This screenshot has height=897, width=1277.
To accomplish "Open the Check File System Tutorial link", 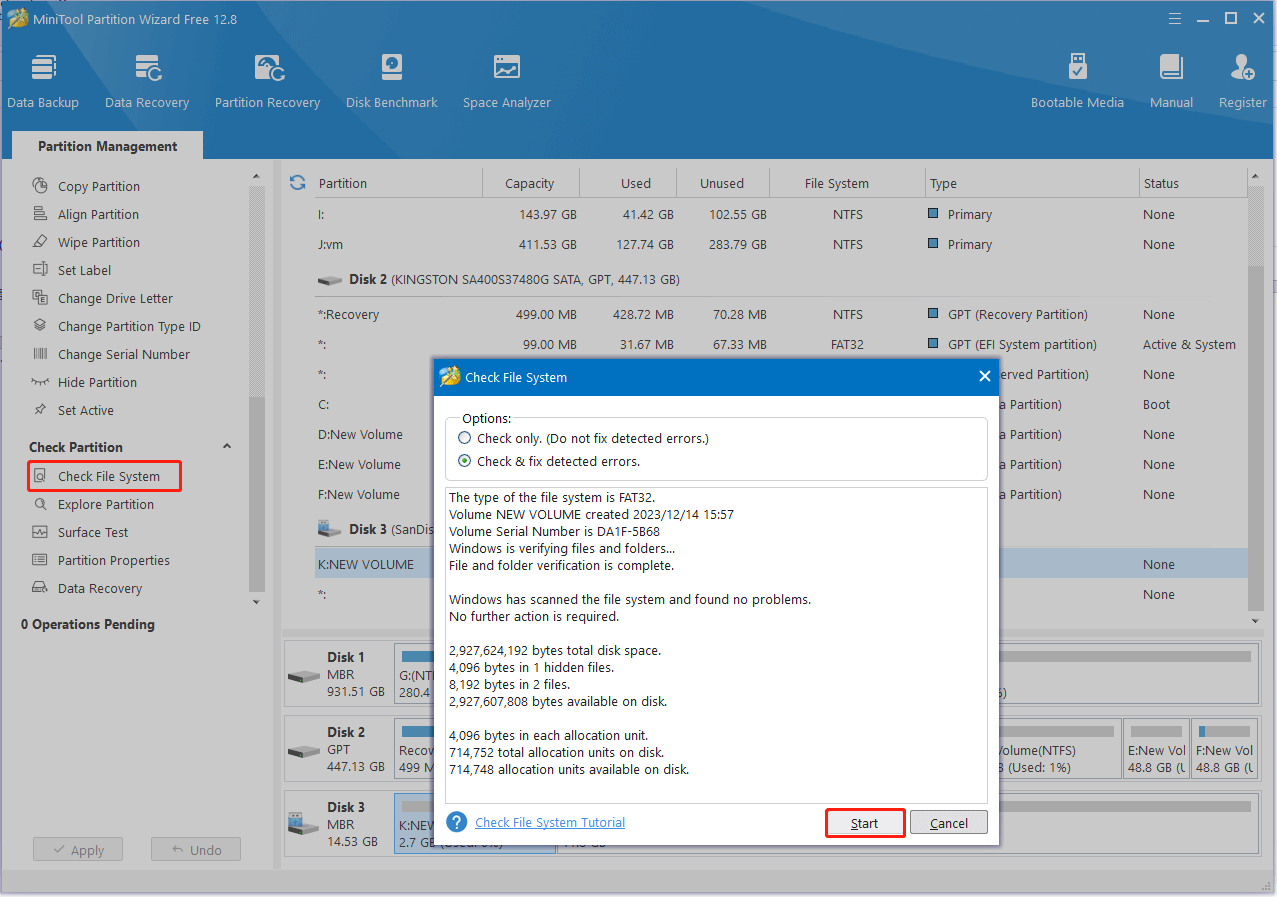I will pyautogui.click(x=549, y=822).
